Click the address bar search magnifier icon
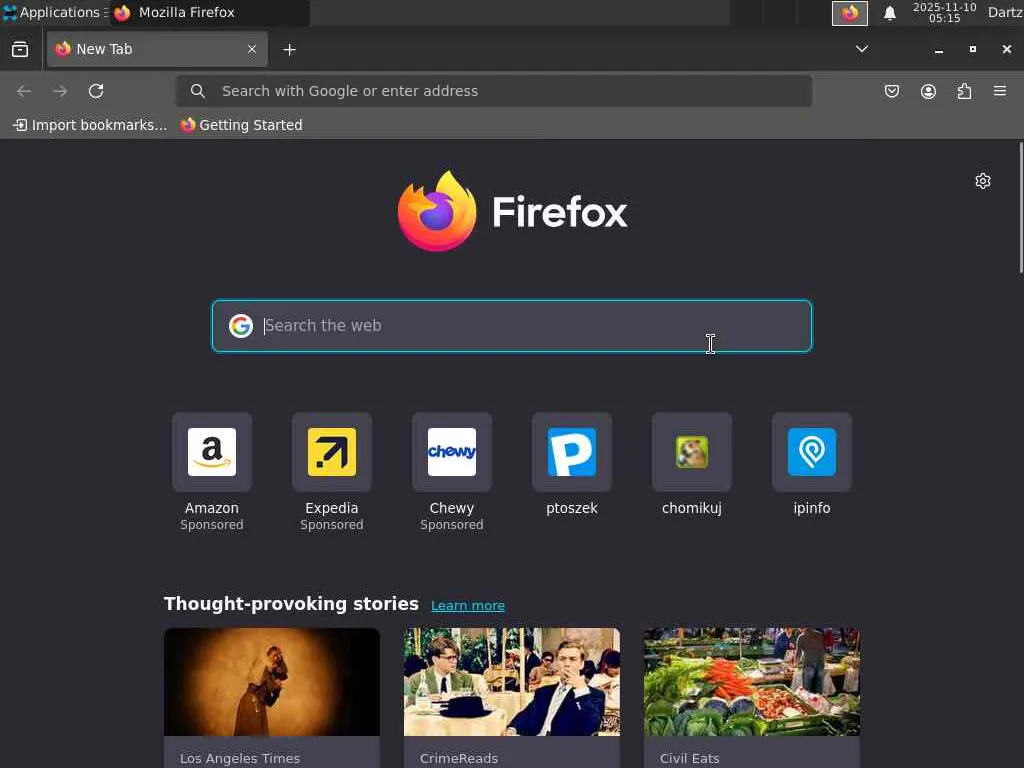 pos(197,91)
